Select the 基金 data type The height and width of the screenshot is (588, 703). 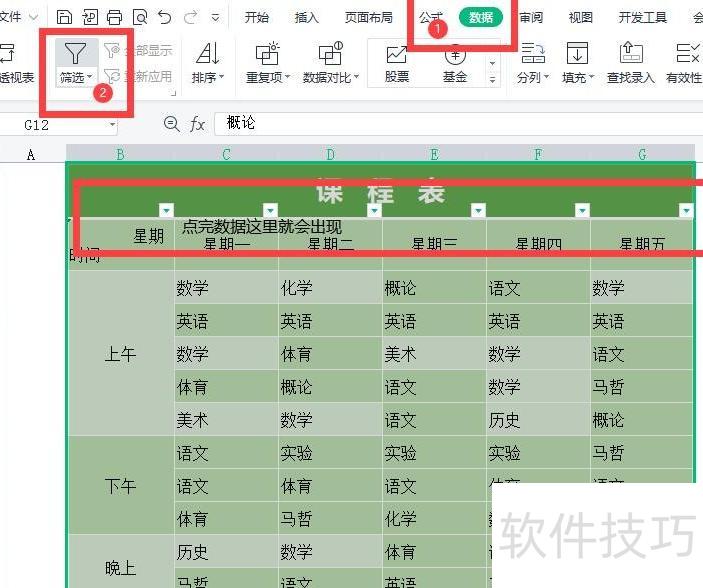[x=455, y=63]
